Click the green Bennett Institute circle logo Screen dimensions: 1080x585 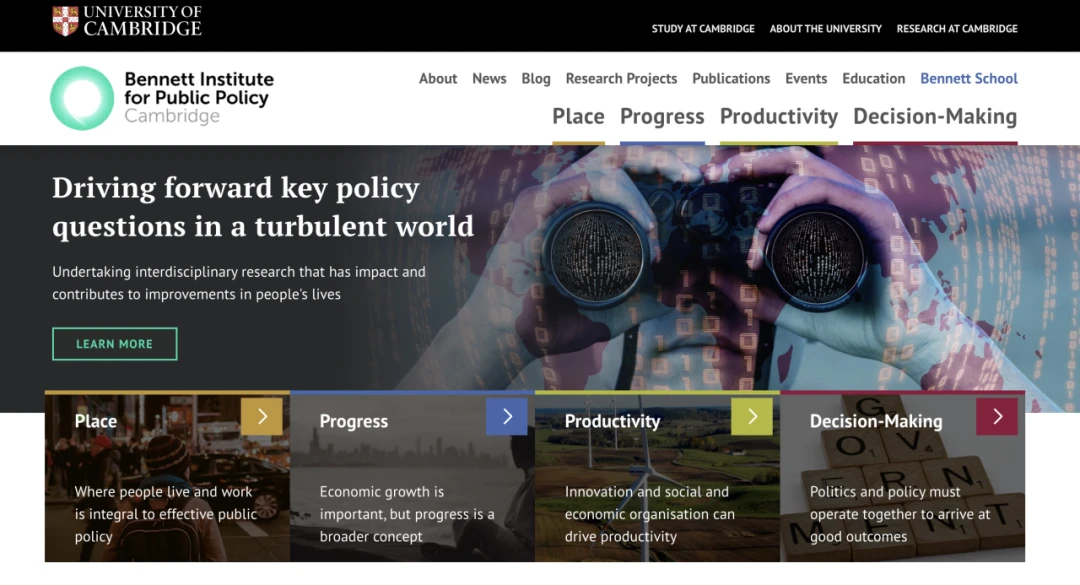pyautogui.click(x=82, y=98)
